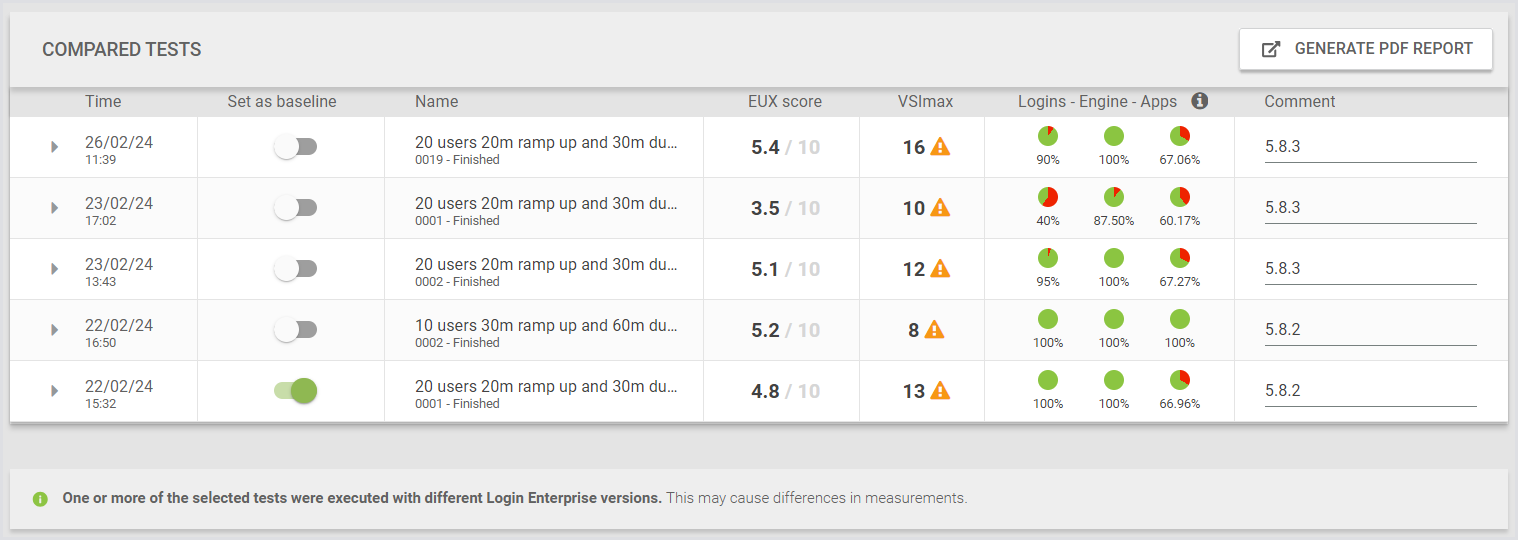
Task: Click VSImax warning icon for 26/02/24 test
Action: (940, 147)
